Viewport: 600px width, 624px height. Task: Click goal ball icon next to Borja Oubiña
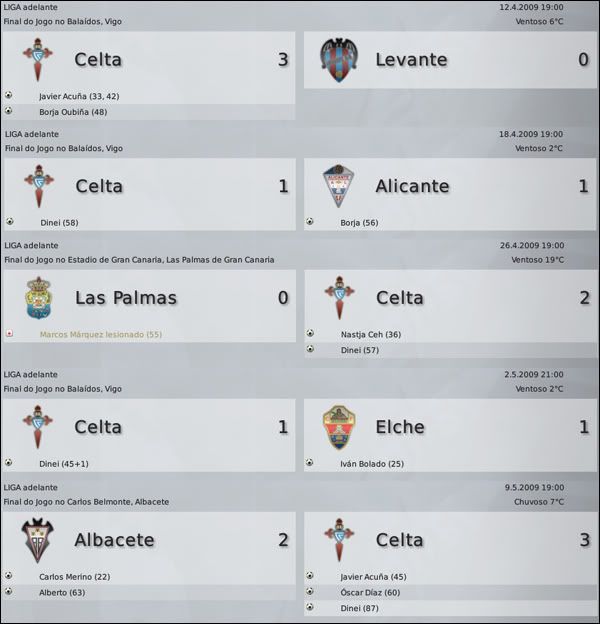tap(8, 111)
